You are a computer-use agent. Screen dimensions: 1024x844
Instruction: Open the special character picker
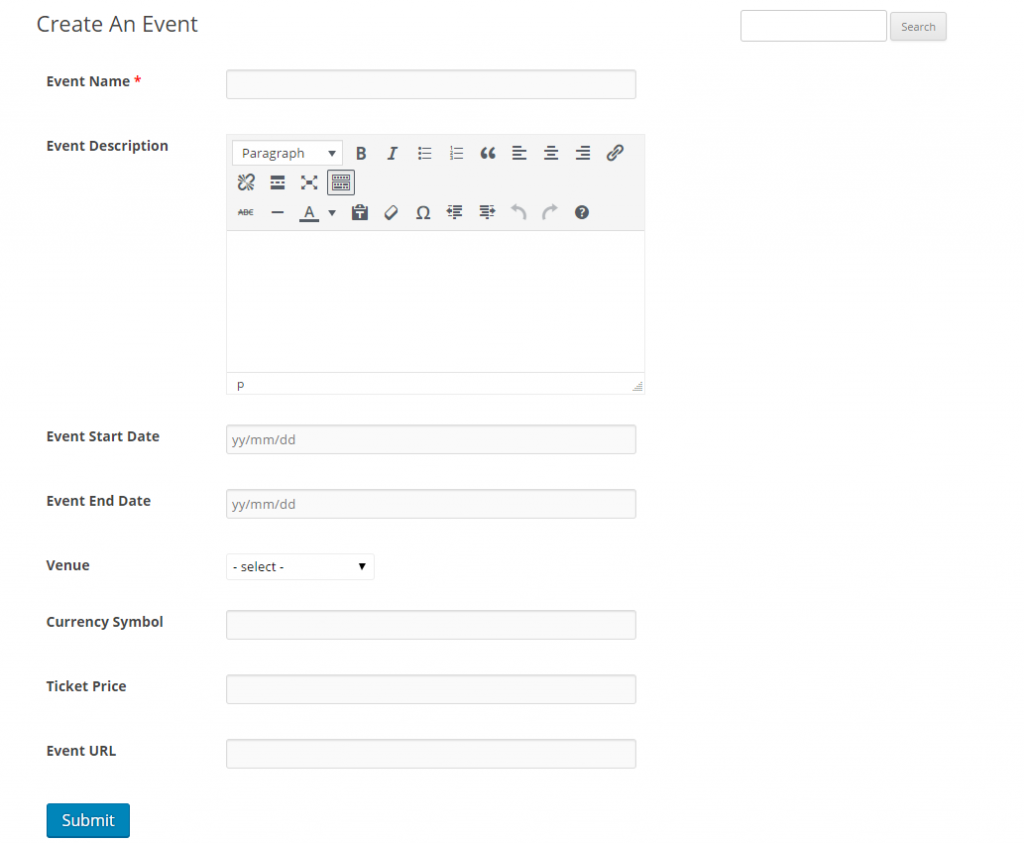(x=423, y=212)
